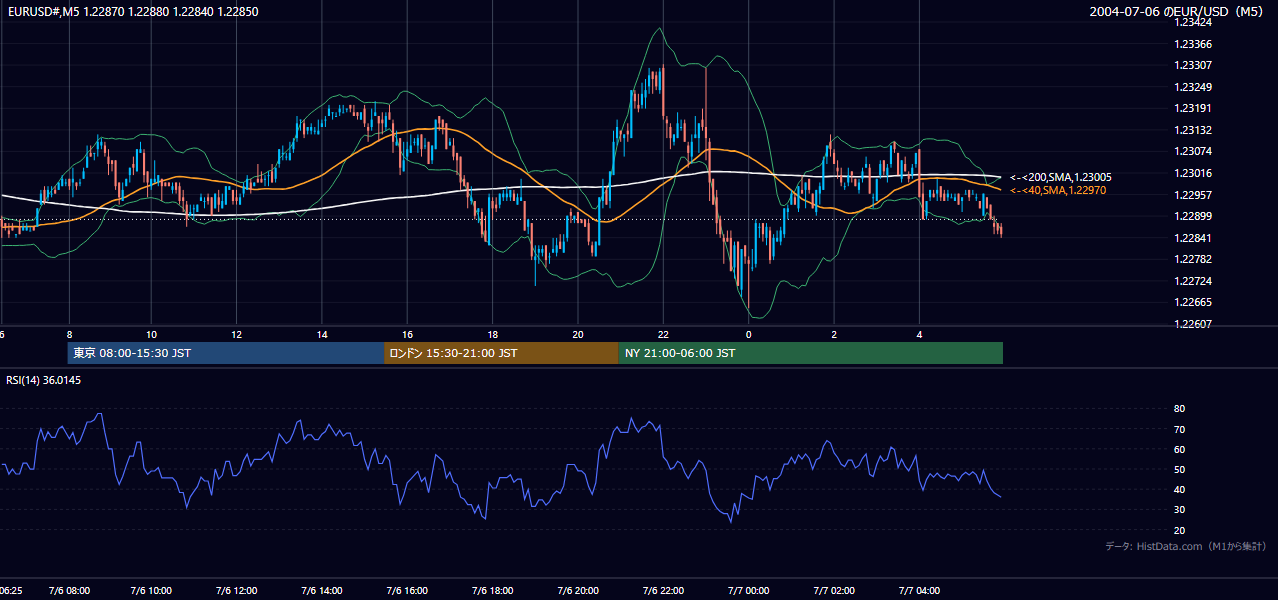Click RSI scale level 80
The width and height of the screenshot is (1278, 600).
(1179, 409)
